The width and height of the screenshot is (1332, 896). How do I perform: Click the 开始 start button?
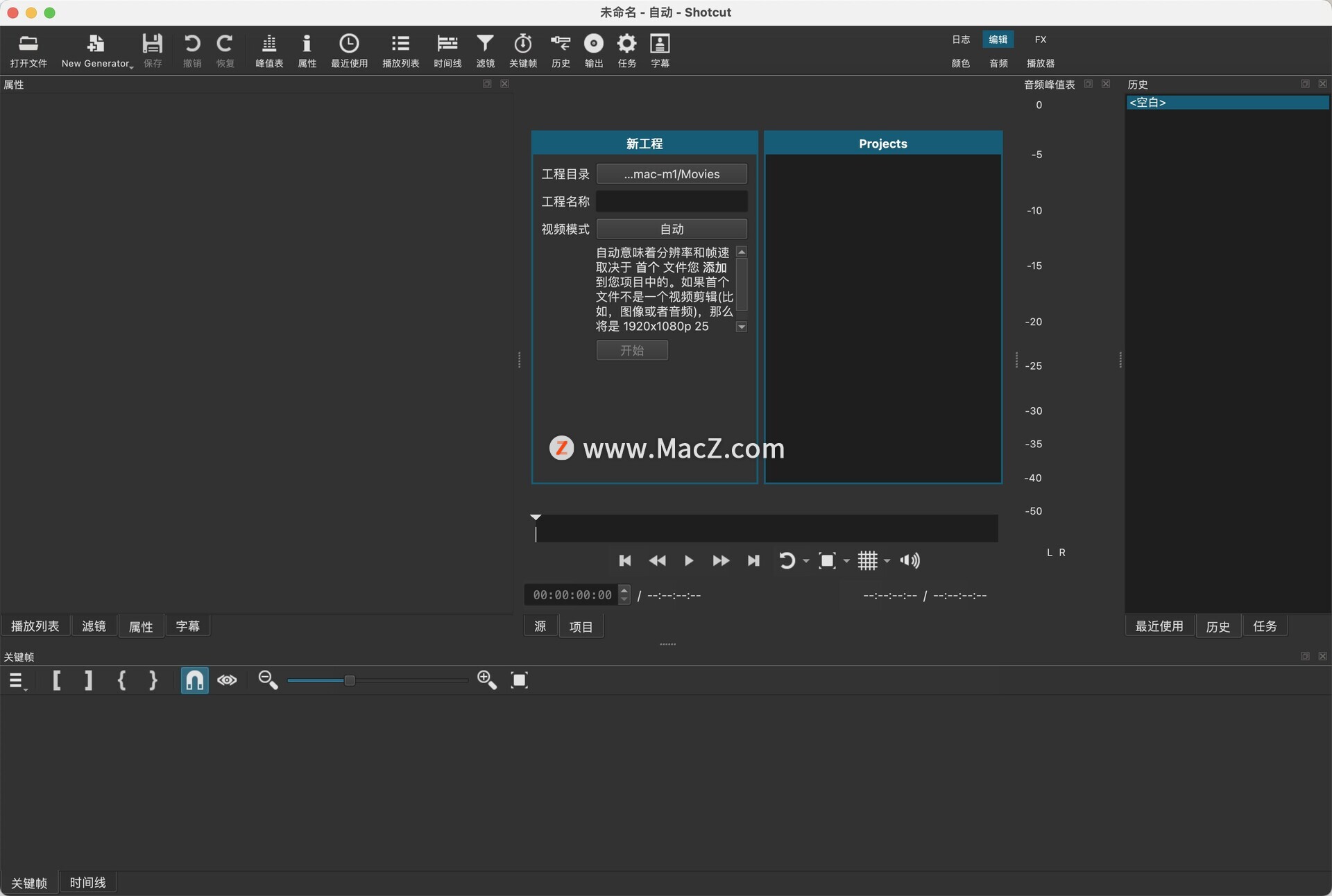pyautogui.click(x=632, y=350)
